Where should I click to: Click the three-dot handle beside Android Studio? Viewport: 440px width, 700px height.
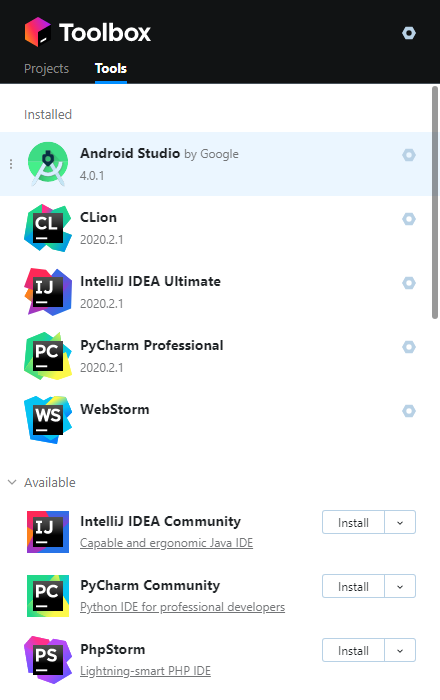point(11,164)
